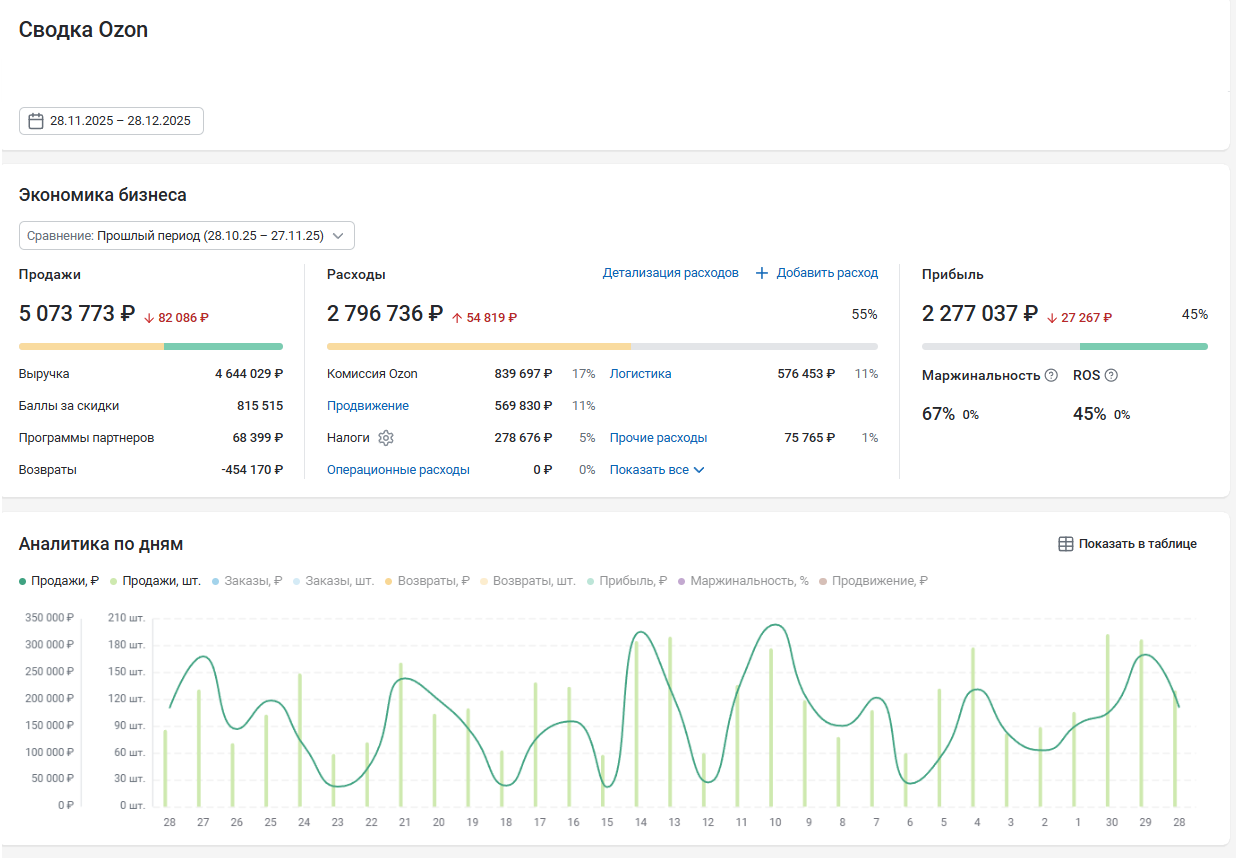Open Детализация расходов link
Image resolution: width=1236 pixels, height=858 pixels.
click(x=670, y=273)
